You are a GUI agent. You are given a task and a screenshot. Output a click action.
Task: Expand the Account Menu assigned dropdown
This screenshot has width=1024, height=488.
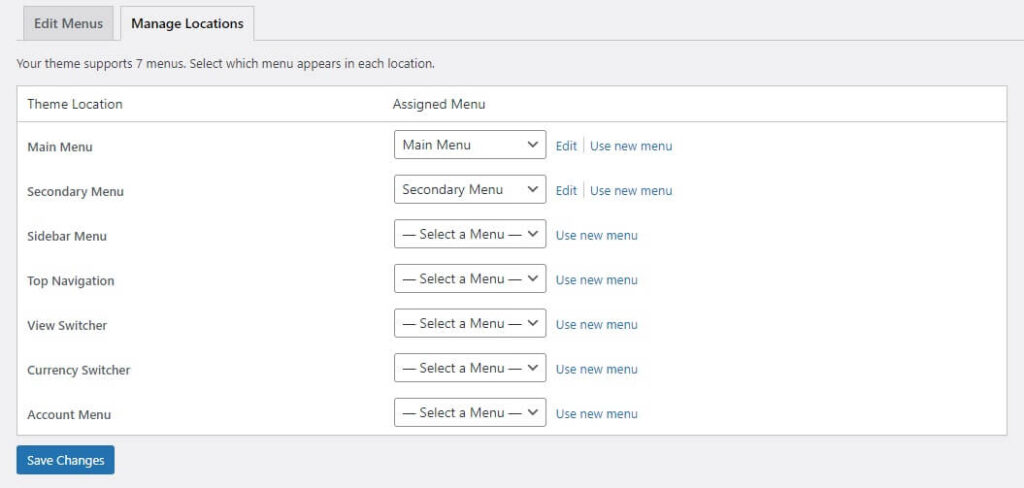(470, 413)
